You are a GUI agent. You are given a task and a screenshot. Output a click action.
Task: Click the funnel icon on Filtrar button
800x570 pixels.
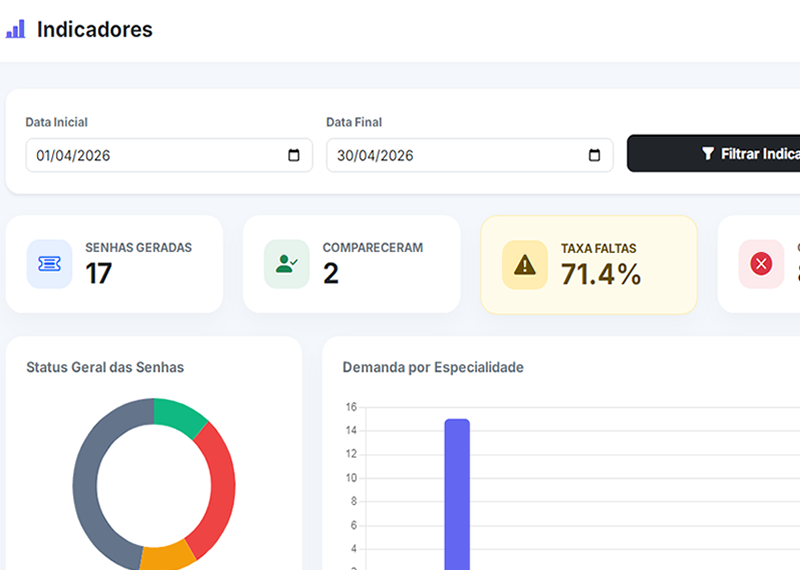tap(707, 154)
